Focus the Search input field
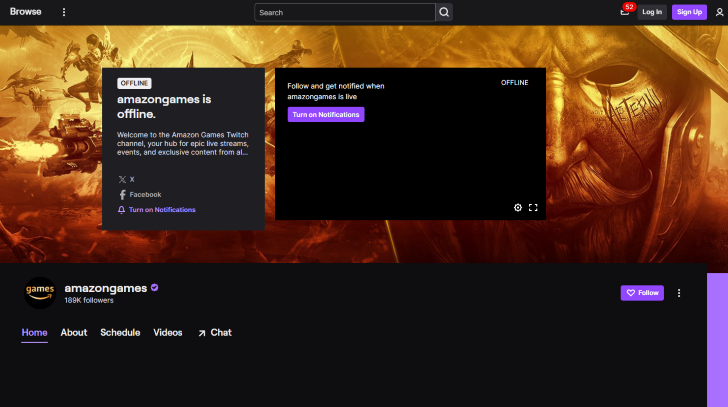The image size is (728, 407). click(345, 13)
